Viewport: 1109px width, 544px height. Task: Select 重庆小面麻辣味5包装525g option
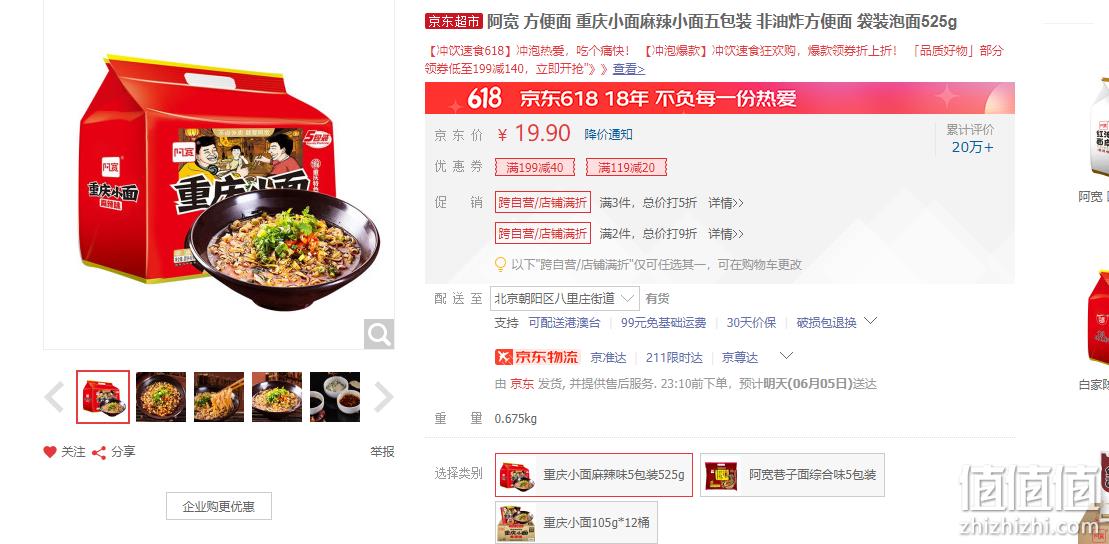coord(593,475)
